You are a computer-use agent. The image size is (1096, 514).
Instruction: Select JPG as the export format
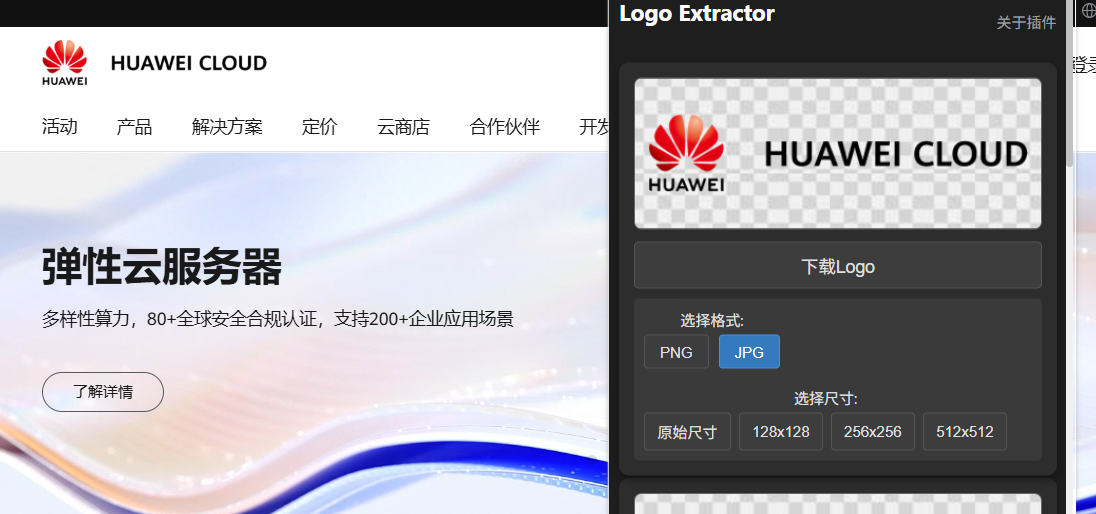point(749,352)
